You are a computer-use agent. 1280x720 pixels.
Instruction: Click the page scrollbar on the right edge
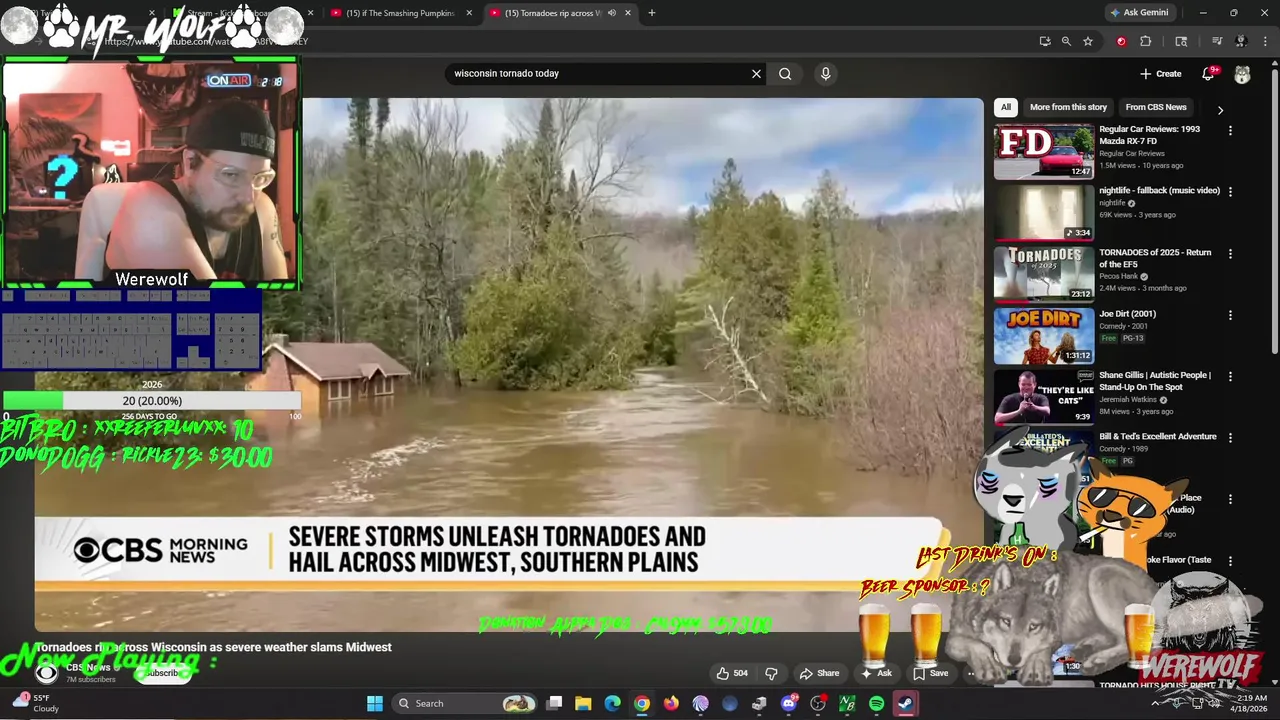tap(1275, 215)
